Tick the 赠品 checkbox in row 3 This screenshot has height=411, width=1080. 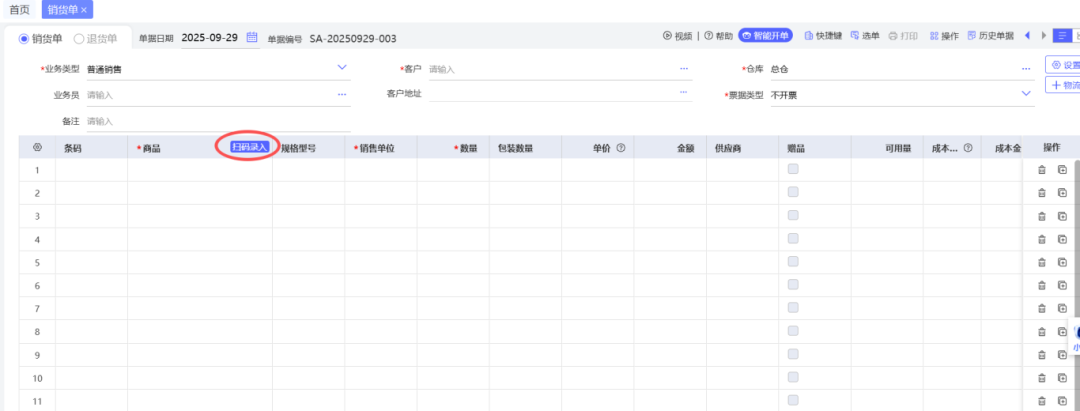tap(793, 215)
